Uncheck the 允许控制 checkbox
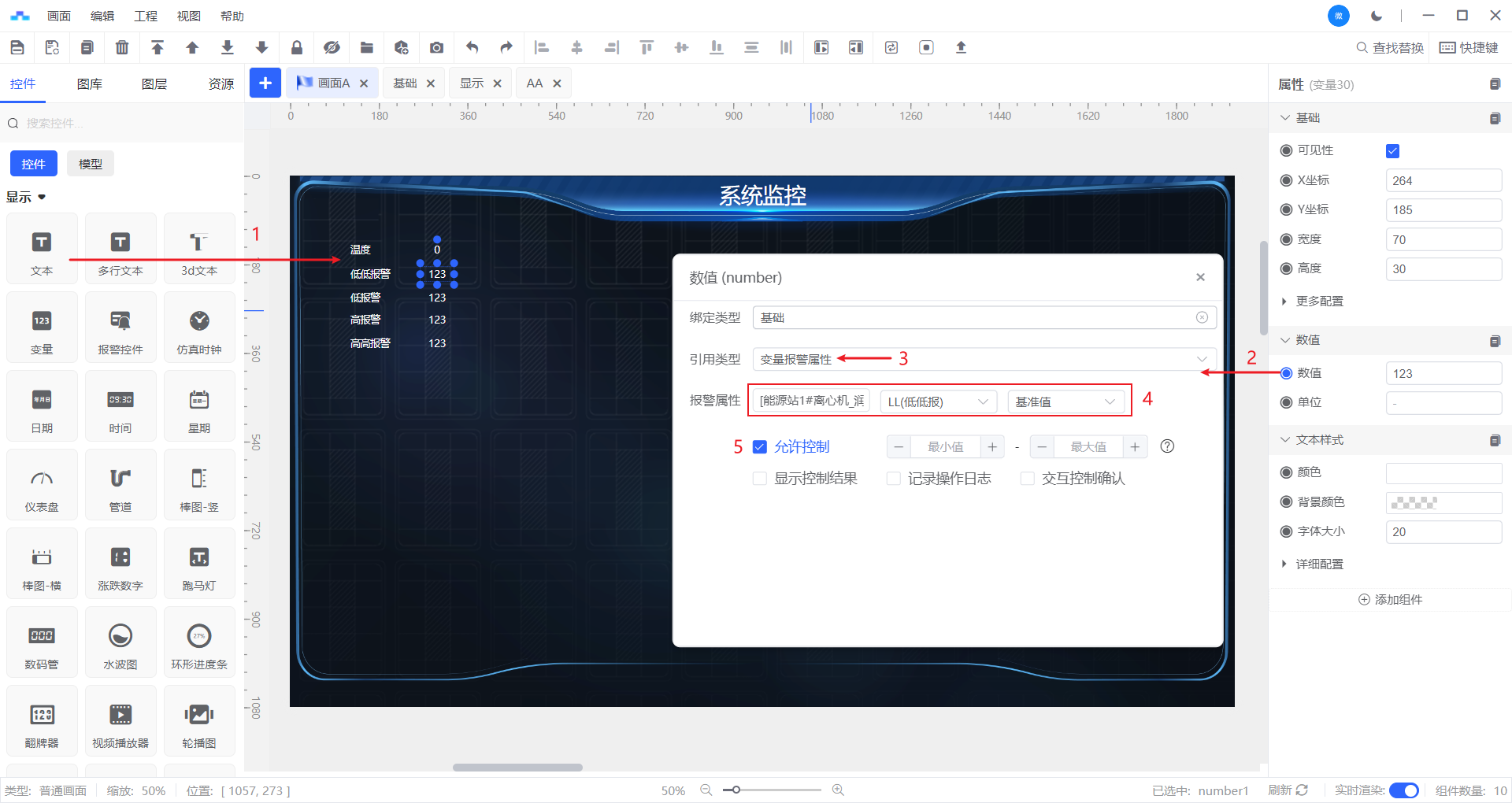1512x803 pixels. pyautogui.click(x=760, y=447)
